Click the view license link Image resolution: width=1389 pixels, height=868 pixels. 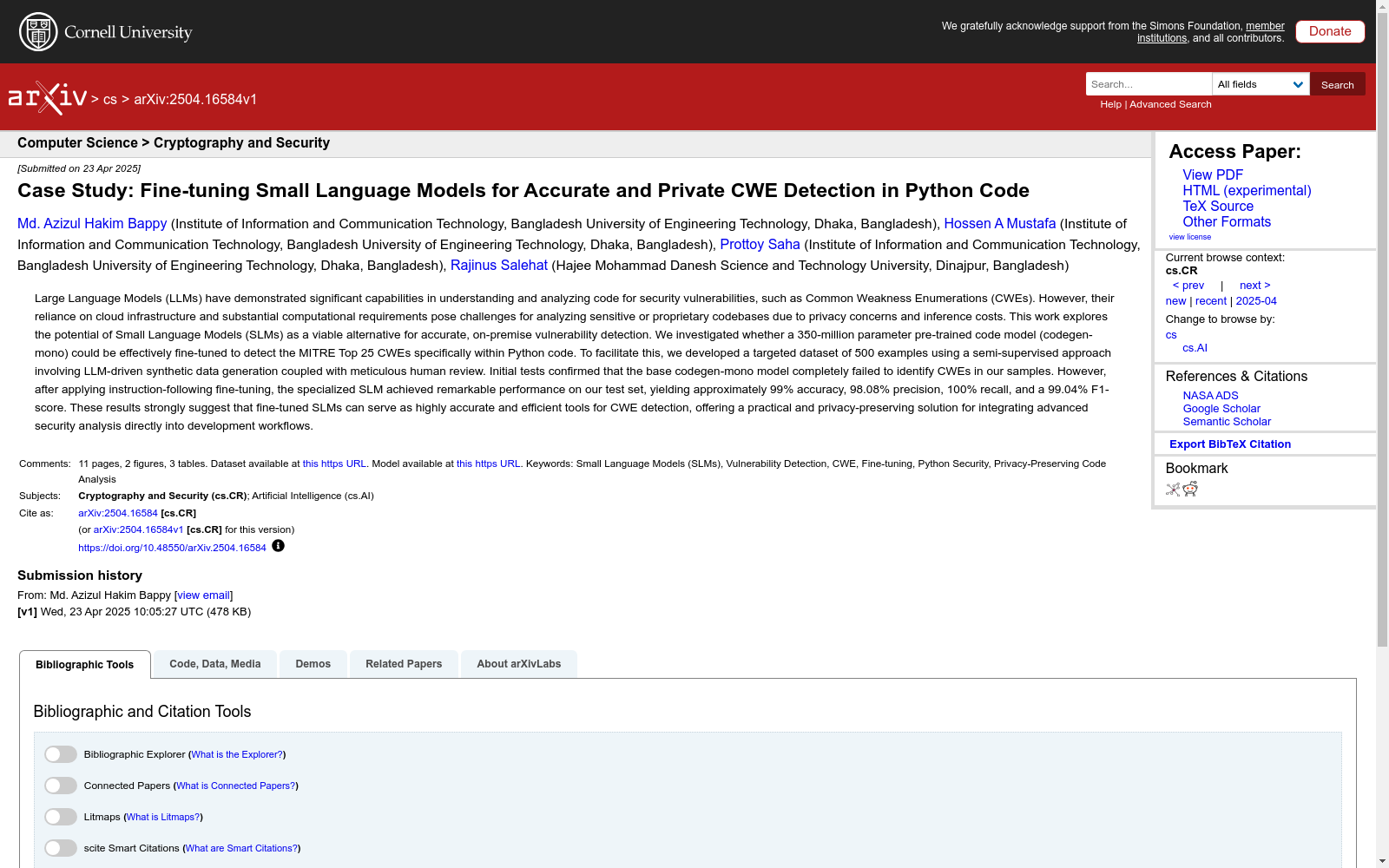point(1189,237)
